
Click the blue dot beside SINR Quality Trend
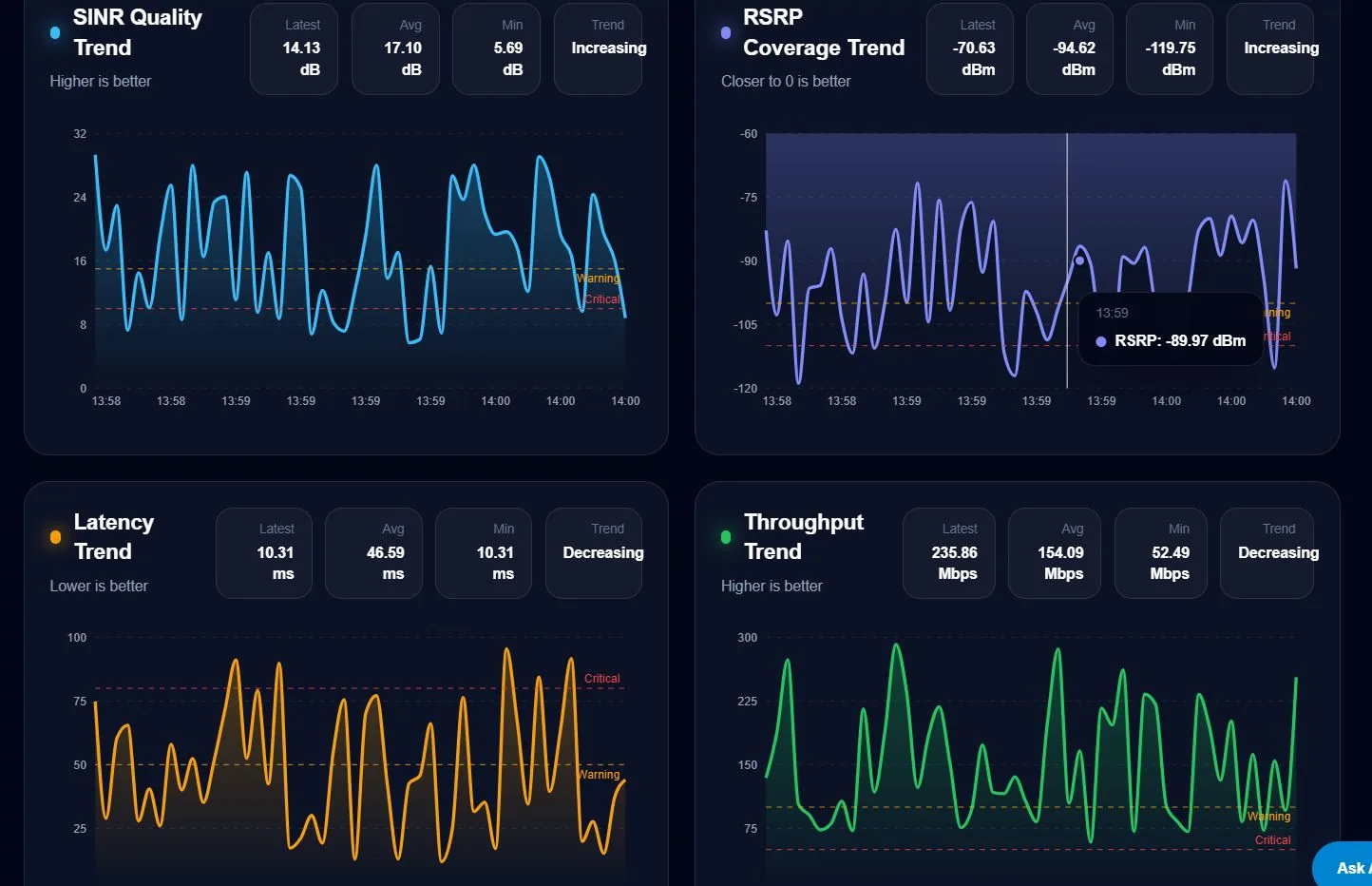pos(55,32)
